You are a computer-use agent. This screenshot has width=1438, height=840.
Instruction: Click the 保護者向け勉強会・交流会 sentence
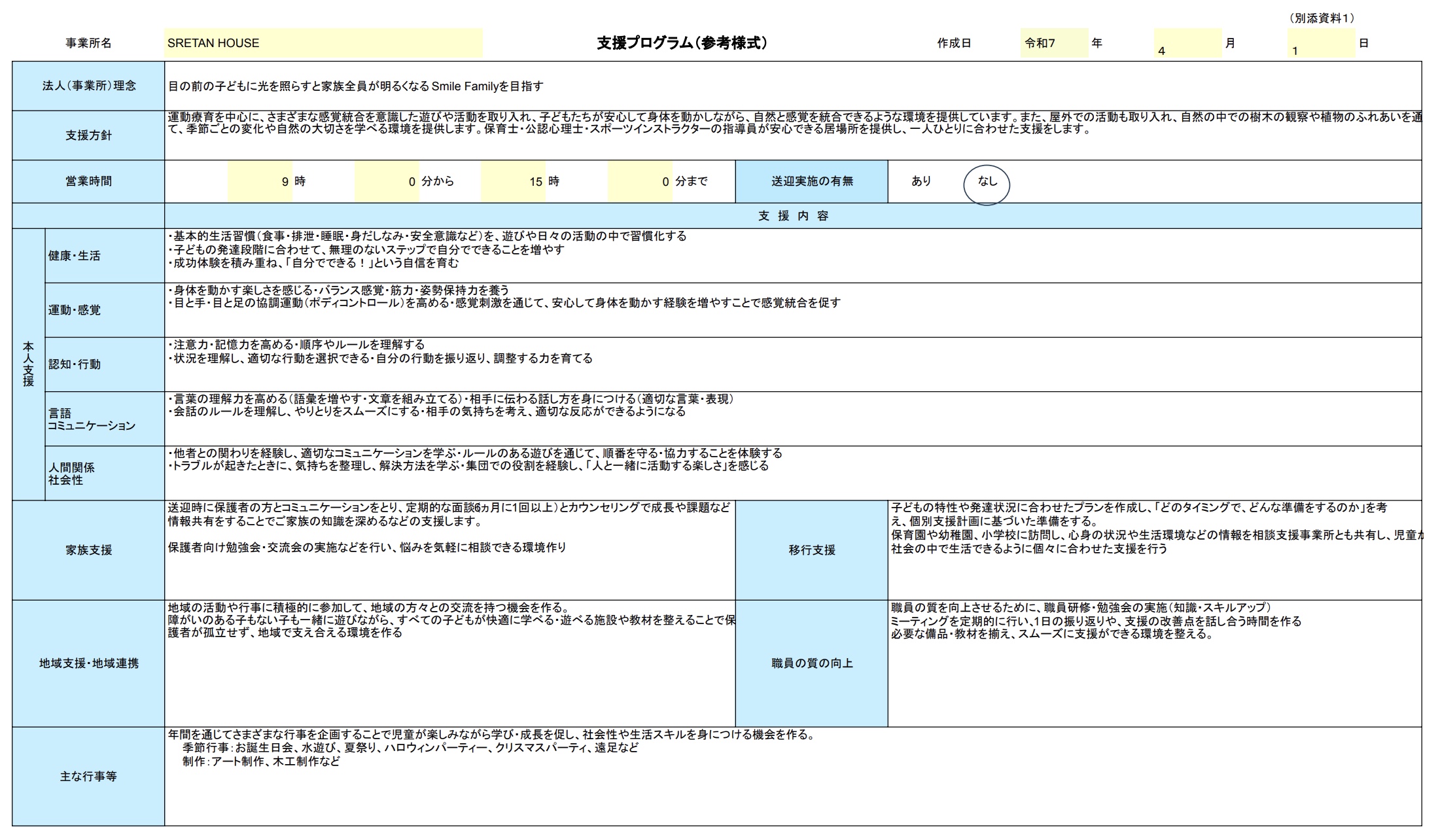pos(367,548)
